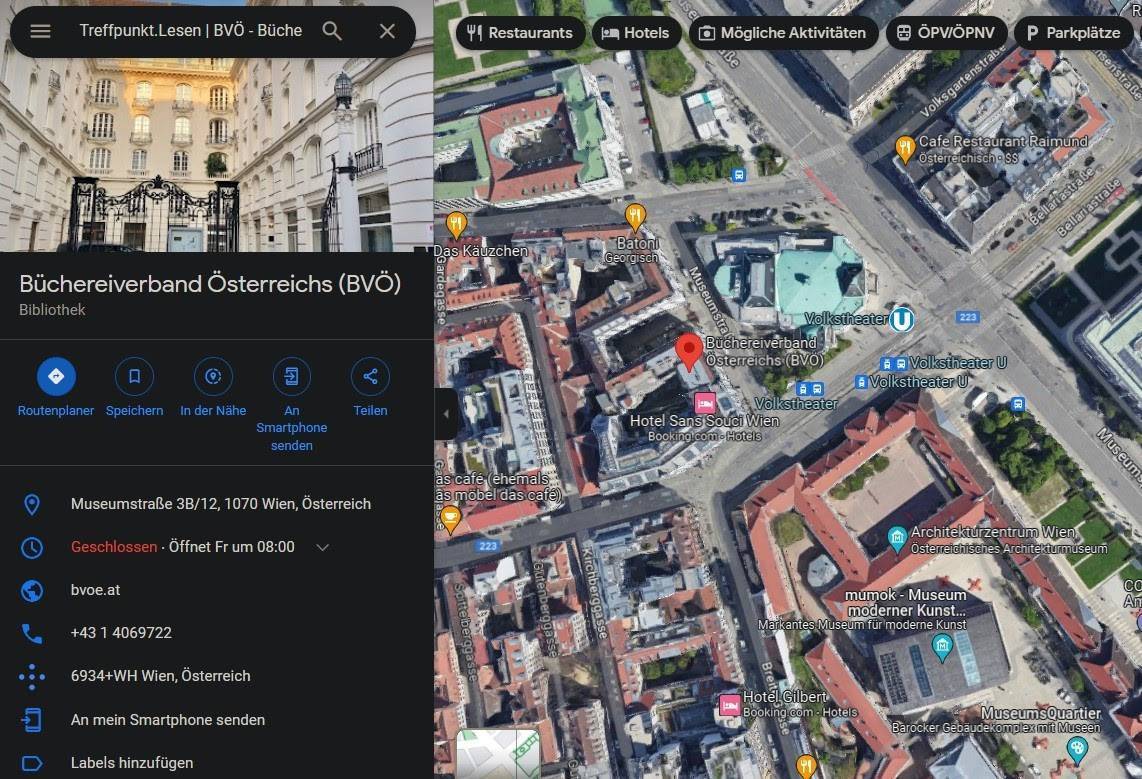This screenshot has height=779, width=1142.
Task: Click the Büchereiverband Österreichs (BVÖ) title
Action: 210,283
